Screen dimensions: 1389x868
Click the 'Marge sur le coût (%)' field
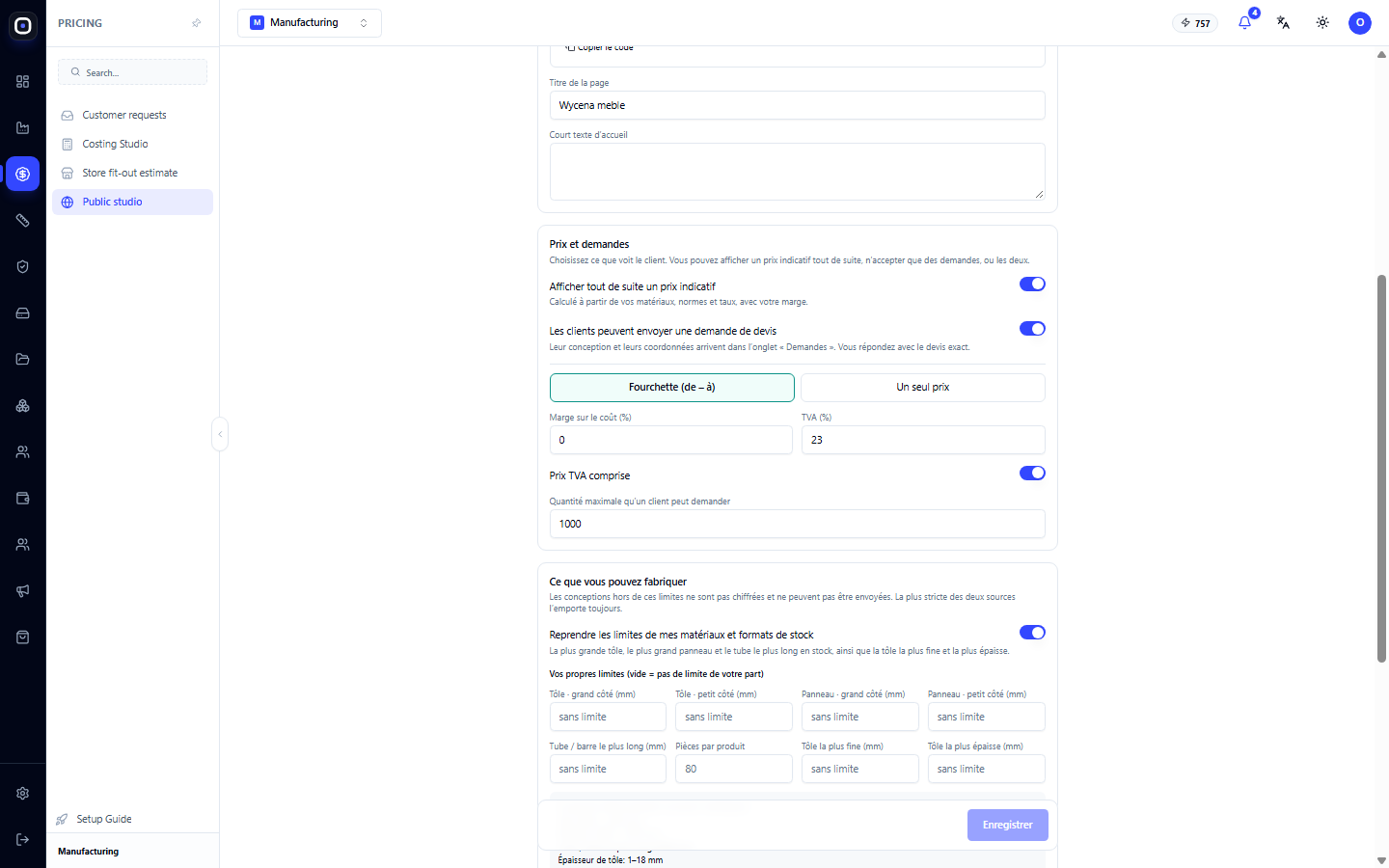(671, 440)
